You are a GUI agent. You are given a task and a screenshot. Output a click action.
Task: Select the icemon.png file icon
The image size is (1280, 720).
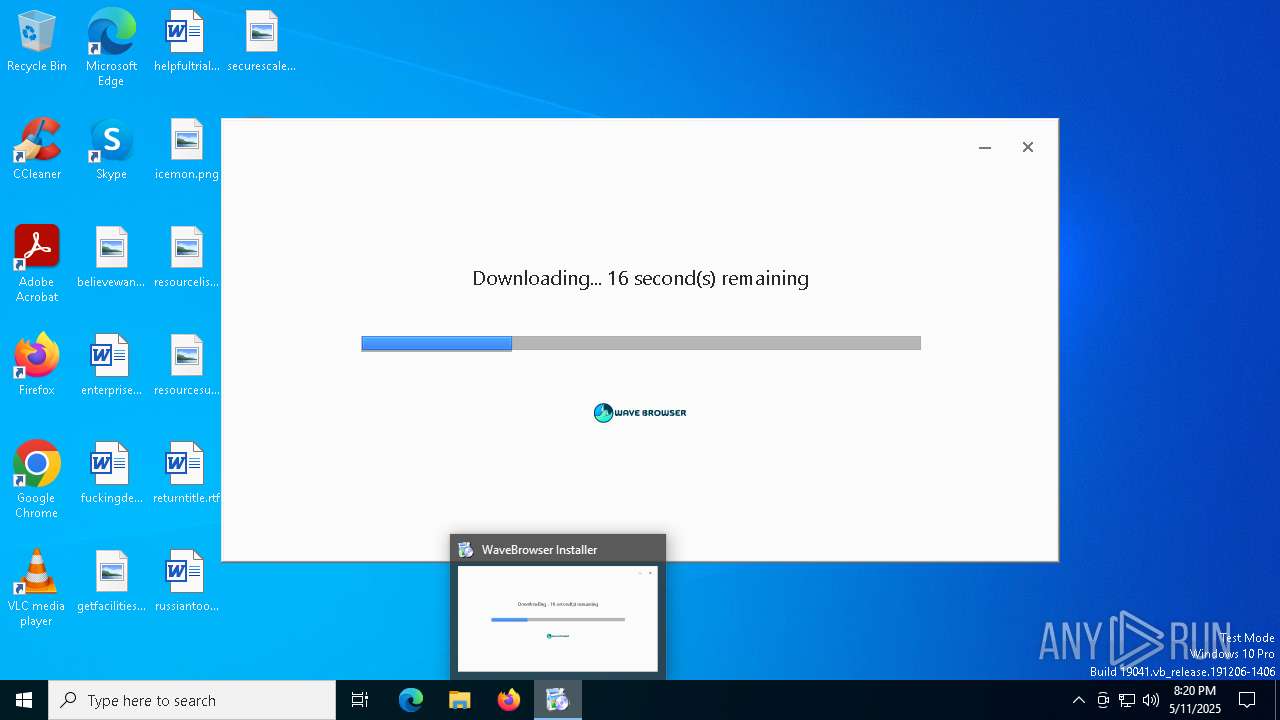click(186, 150)
